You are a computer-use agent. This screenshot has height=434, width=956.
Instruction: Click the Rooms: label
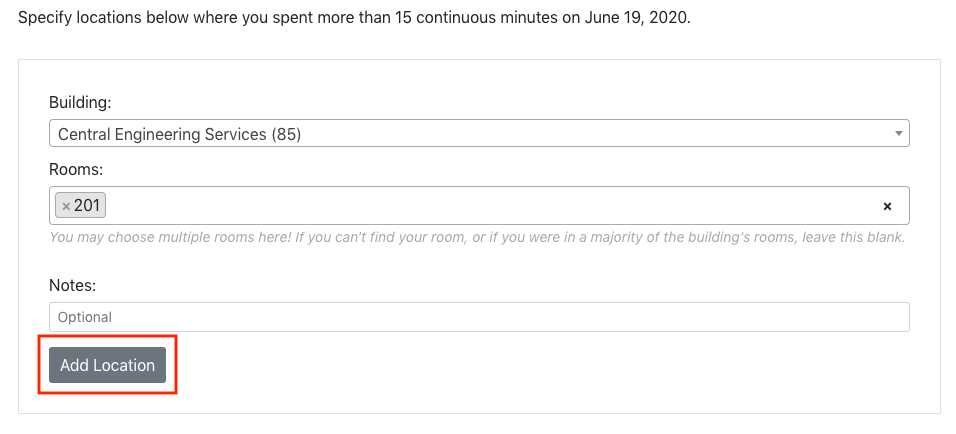coord(76,169)
